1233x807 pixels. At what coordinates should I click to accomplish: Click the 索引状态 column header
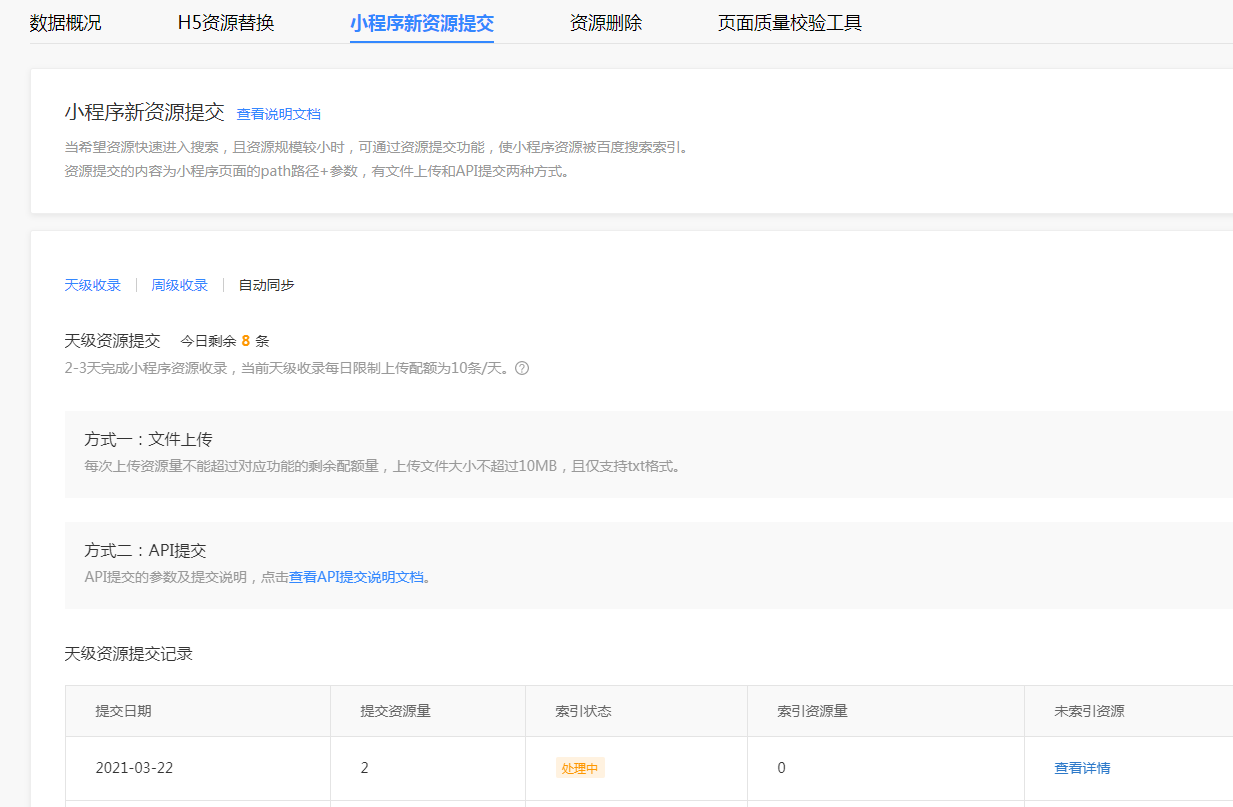coord(584,711)
